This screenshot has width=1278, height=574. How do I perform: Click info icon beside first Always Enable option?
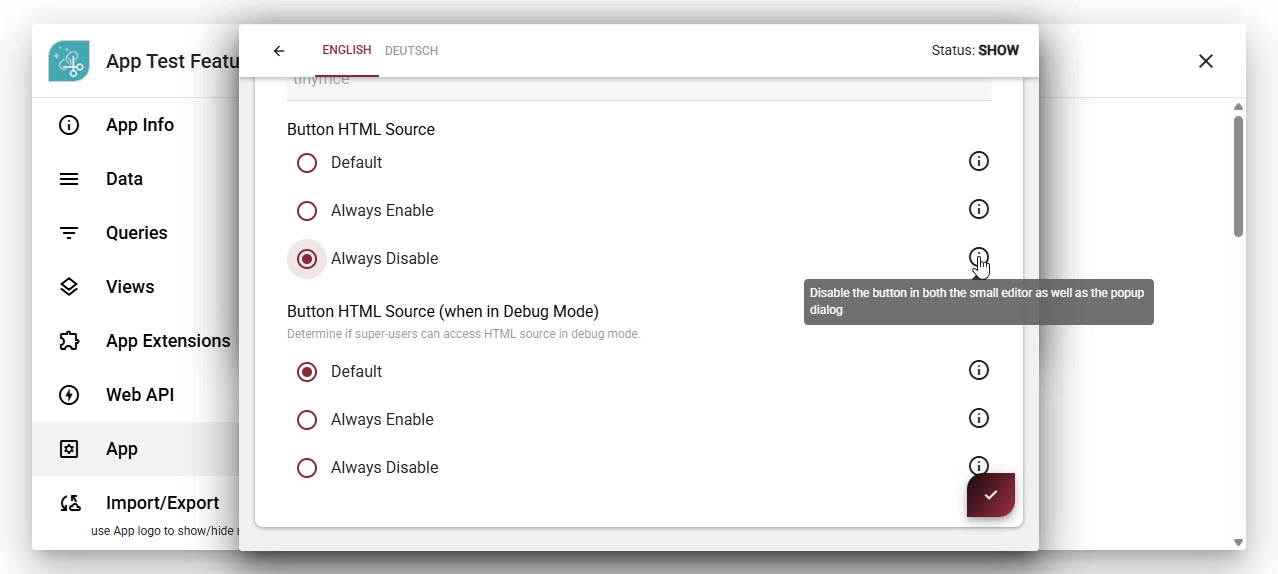coord(979,209)
